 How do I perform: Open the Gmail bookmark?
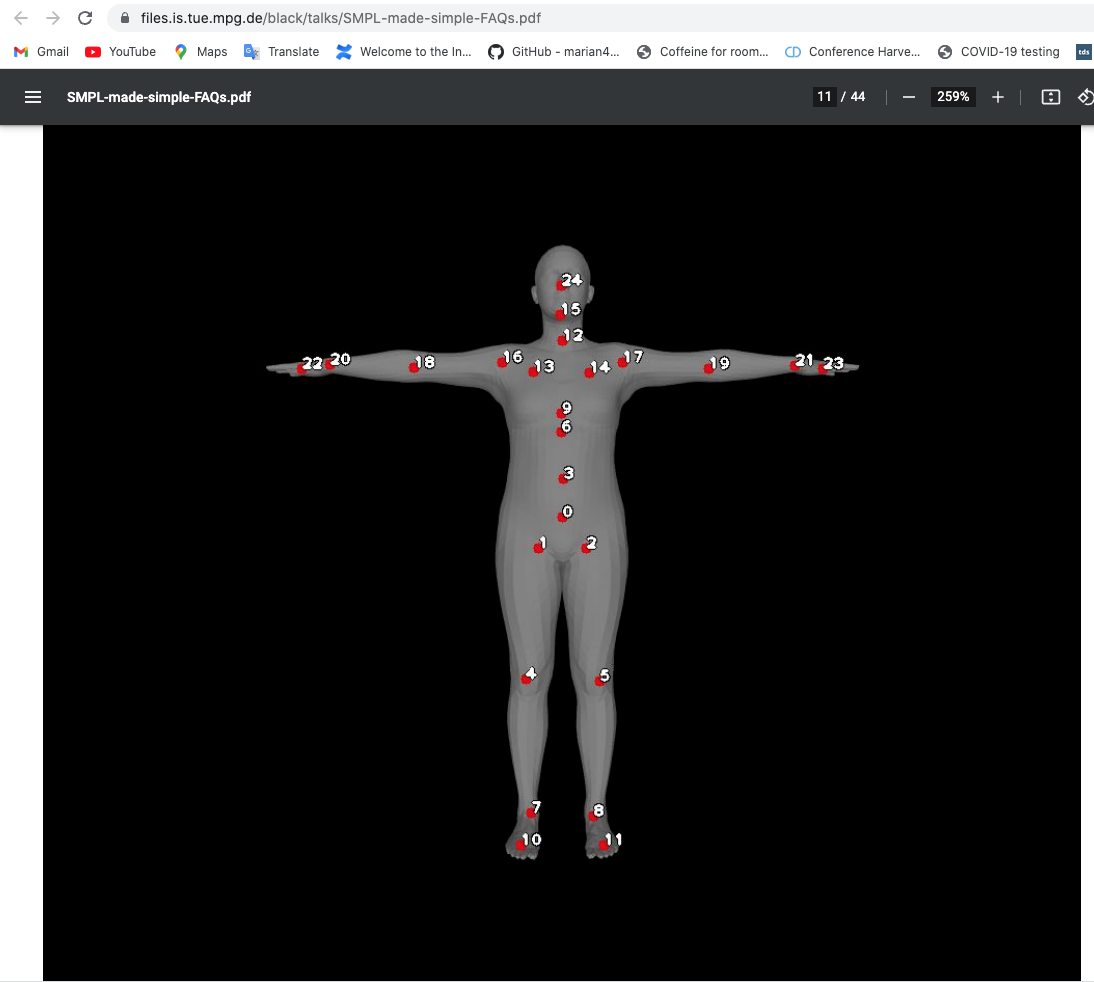pos(40,52)
